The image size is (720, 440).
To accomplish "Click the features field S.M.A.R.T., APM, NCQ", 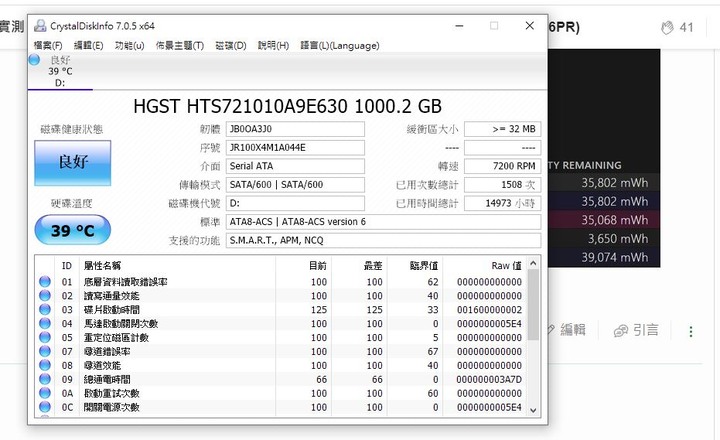I will tap(383, 240).
